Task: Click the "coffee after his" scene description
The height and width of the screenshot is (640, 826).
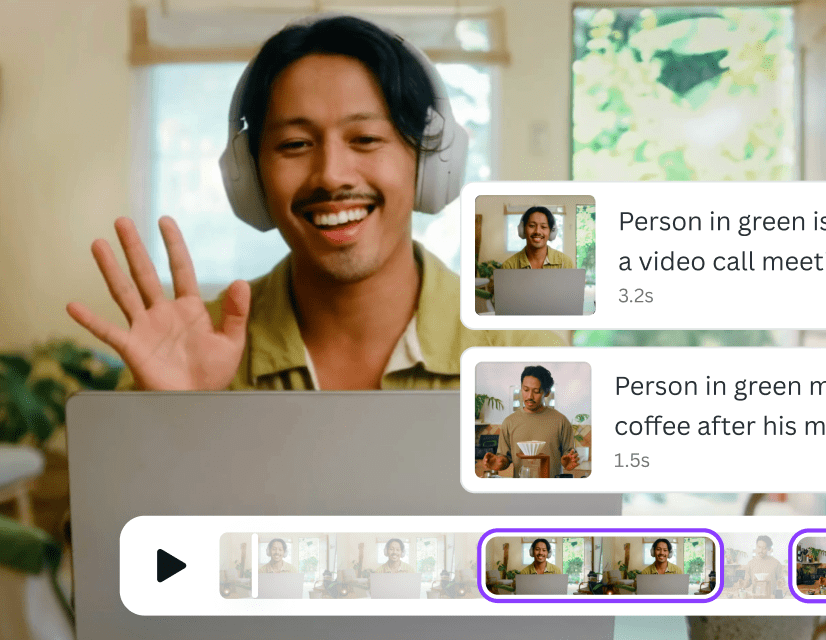Action: [x=718, y=425]
